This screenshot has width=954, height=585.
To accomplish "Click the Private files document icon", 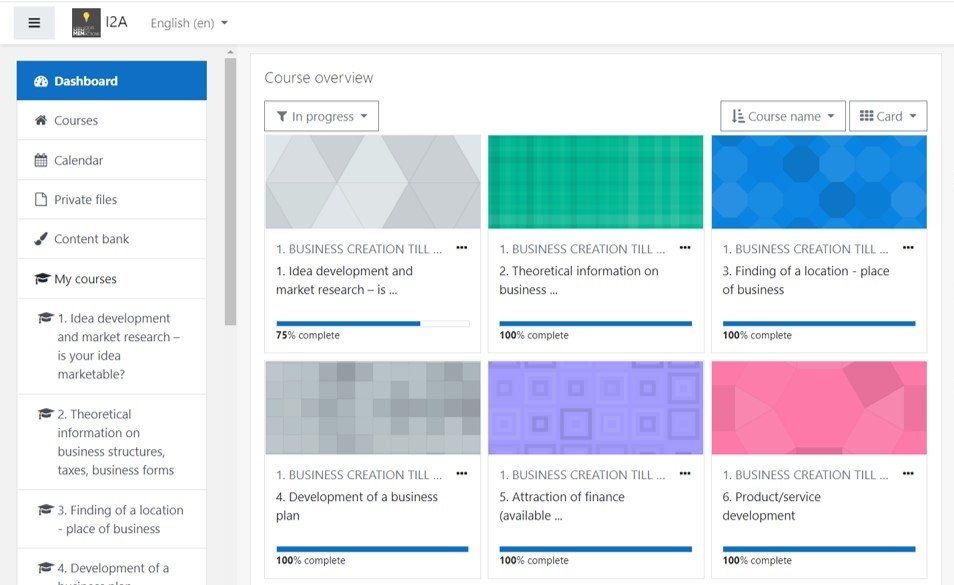I will [41, 199].
